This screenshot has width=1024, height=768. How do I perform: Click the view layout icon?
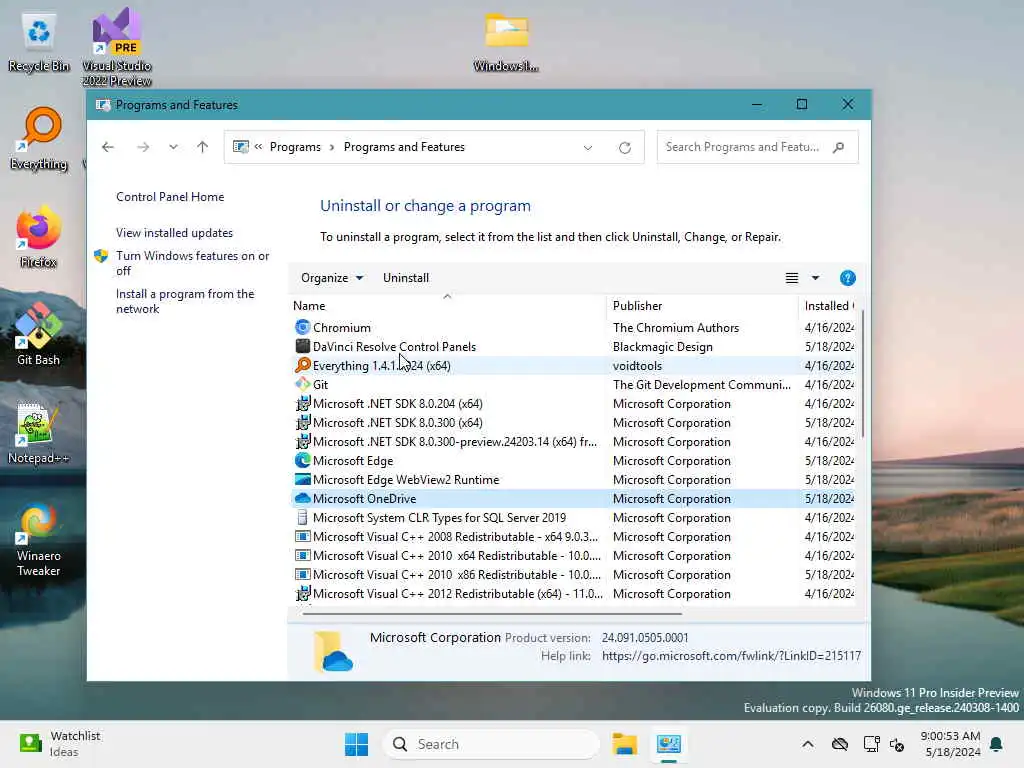click(792, 278)
